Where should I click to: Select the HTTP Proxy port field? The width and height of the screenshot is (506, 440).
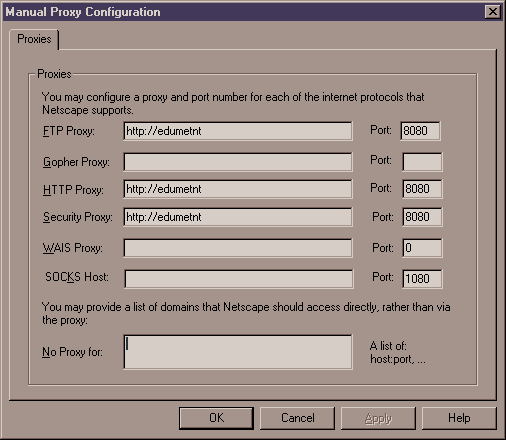pos(422,189)
